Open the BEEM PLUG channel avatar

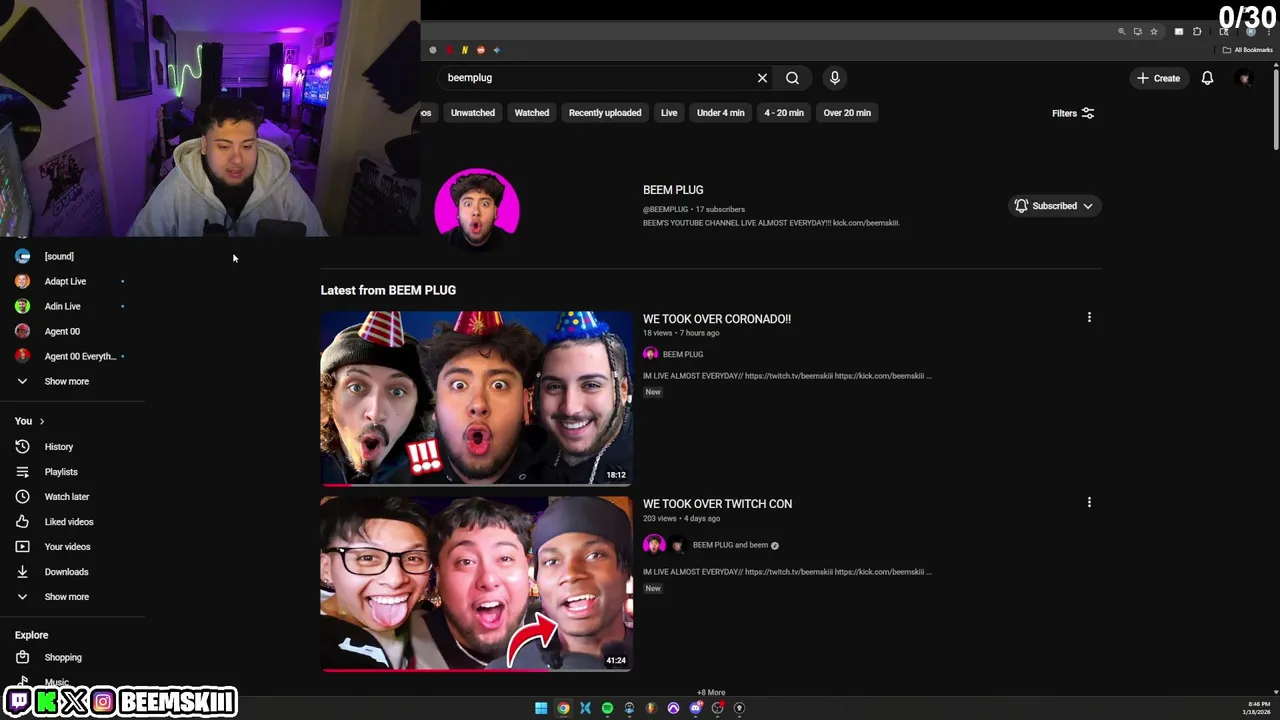[x=477, y=211]
